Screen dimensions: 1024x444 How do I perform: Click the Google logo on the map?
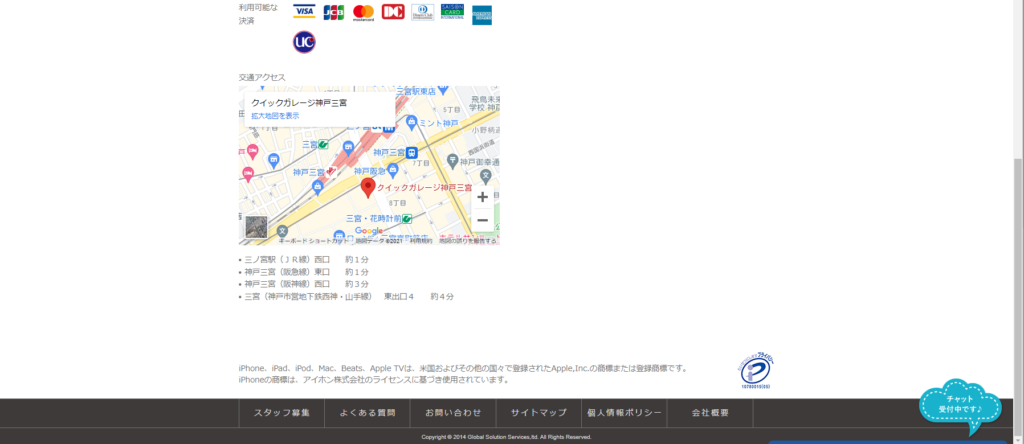pyautogui.click(x=369, y=231)
